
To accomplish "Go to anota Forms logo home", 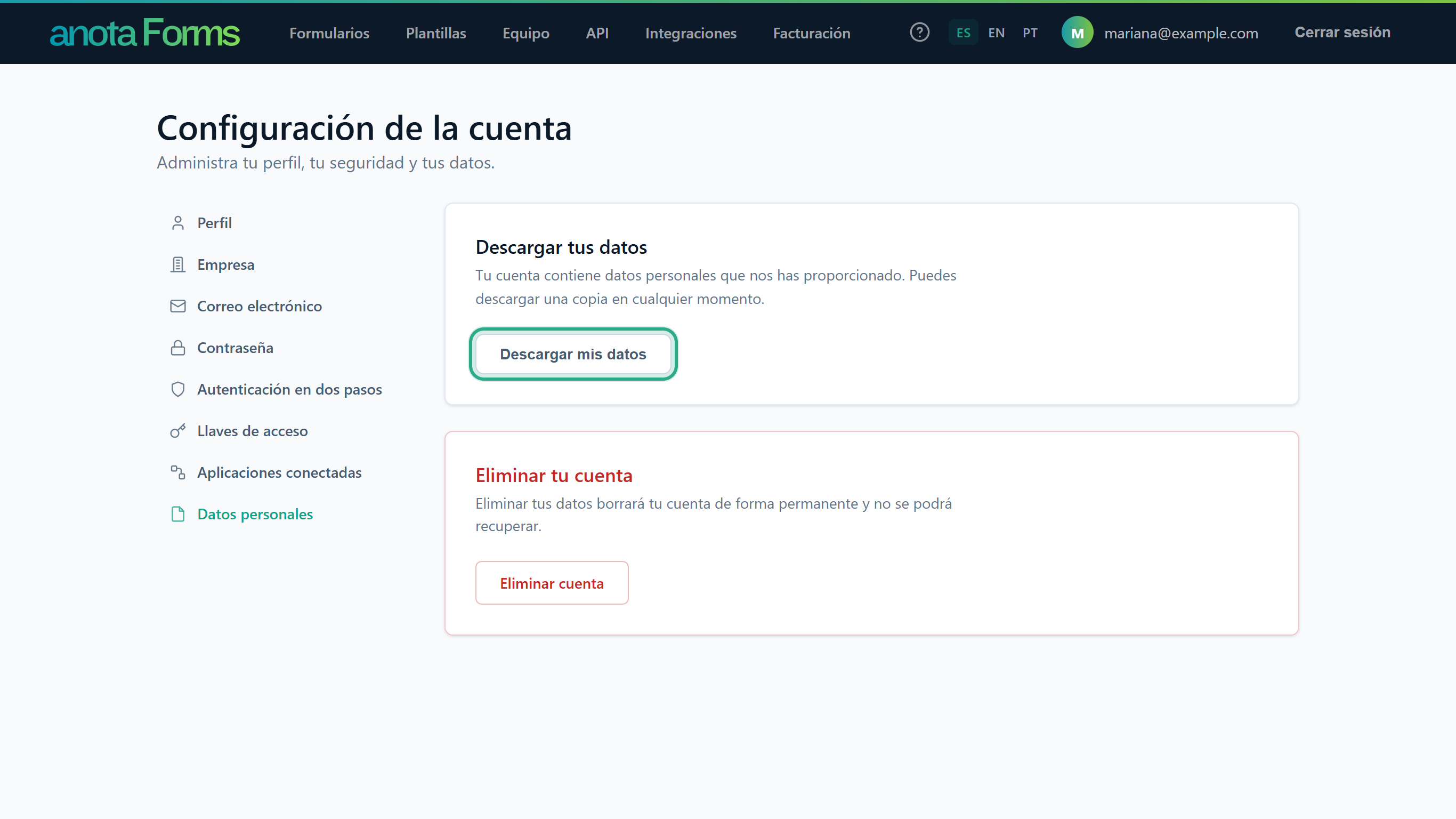I will coord(145,32).
